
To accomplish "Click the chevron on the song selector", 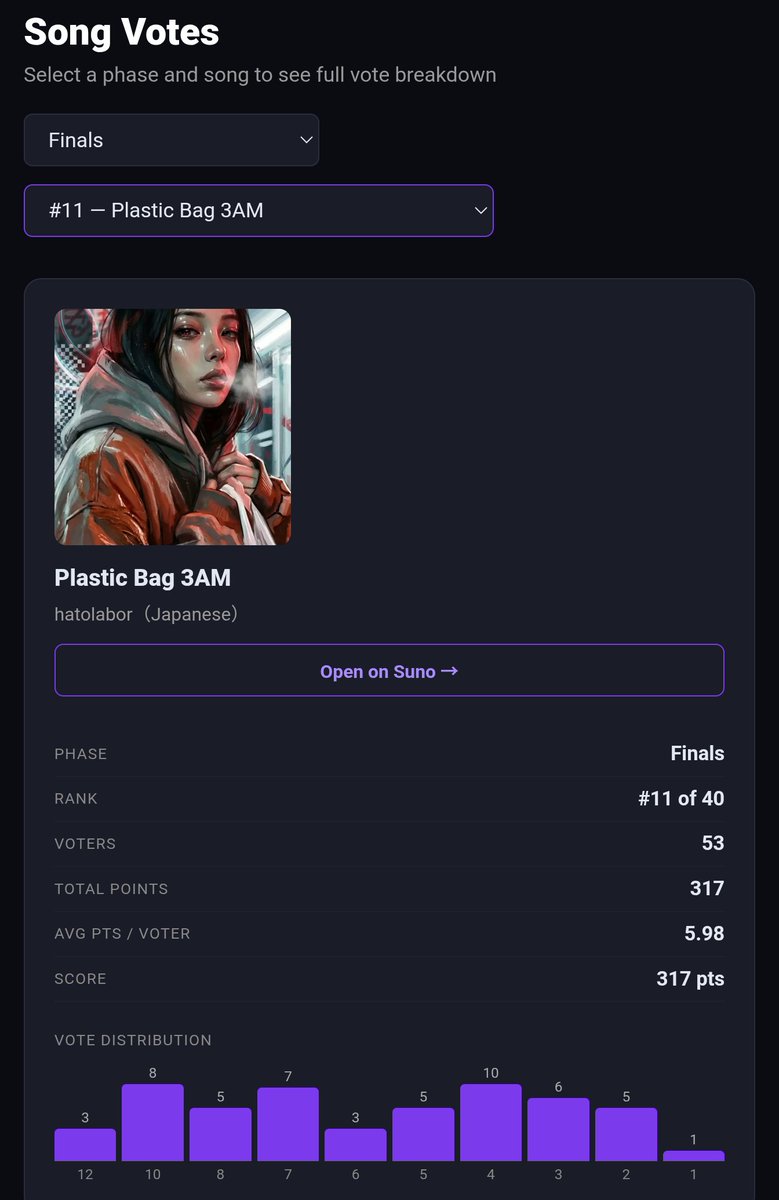I will (481, 211).
